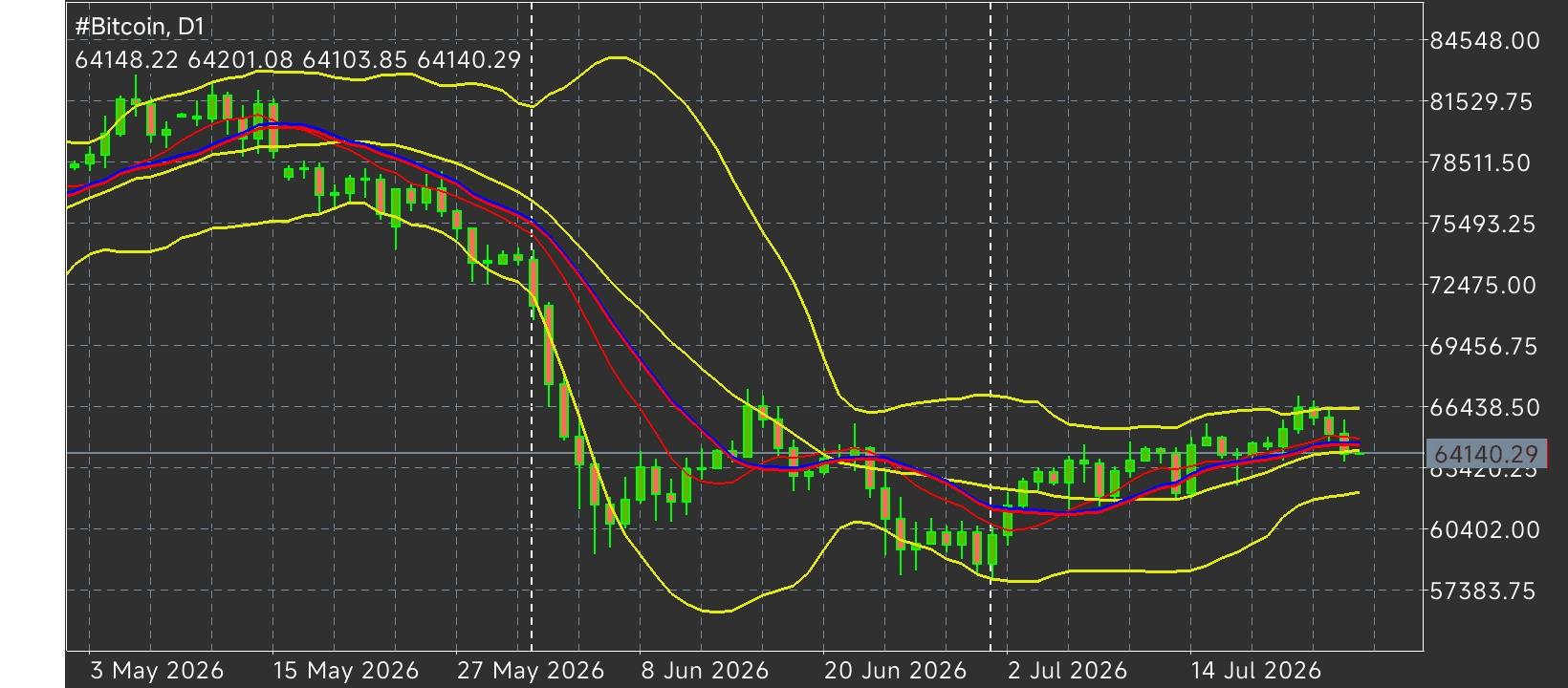The width and height of the screenshot is (1568, 688).
Task: Click the 15 May 2026 date label
Action: (x=345, y=670)
